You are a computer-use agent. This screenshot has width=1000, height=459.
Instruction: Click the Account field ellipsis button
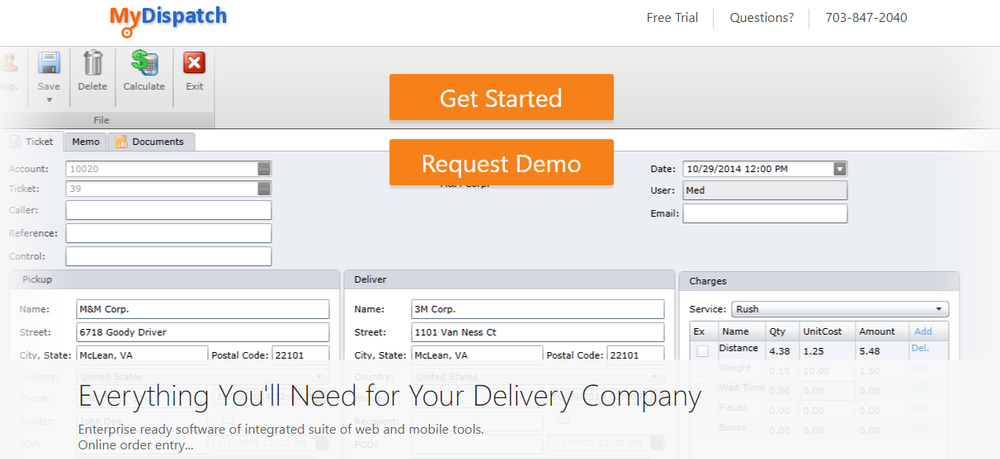coord(264,169)
